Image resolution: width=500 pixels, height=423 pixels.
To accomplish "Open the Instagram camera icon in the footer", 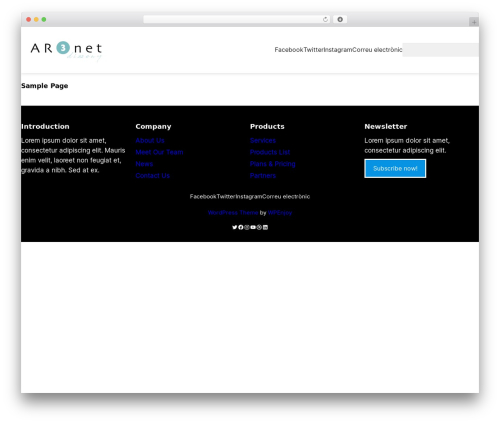I will 247,227.
